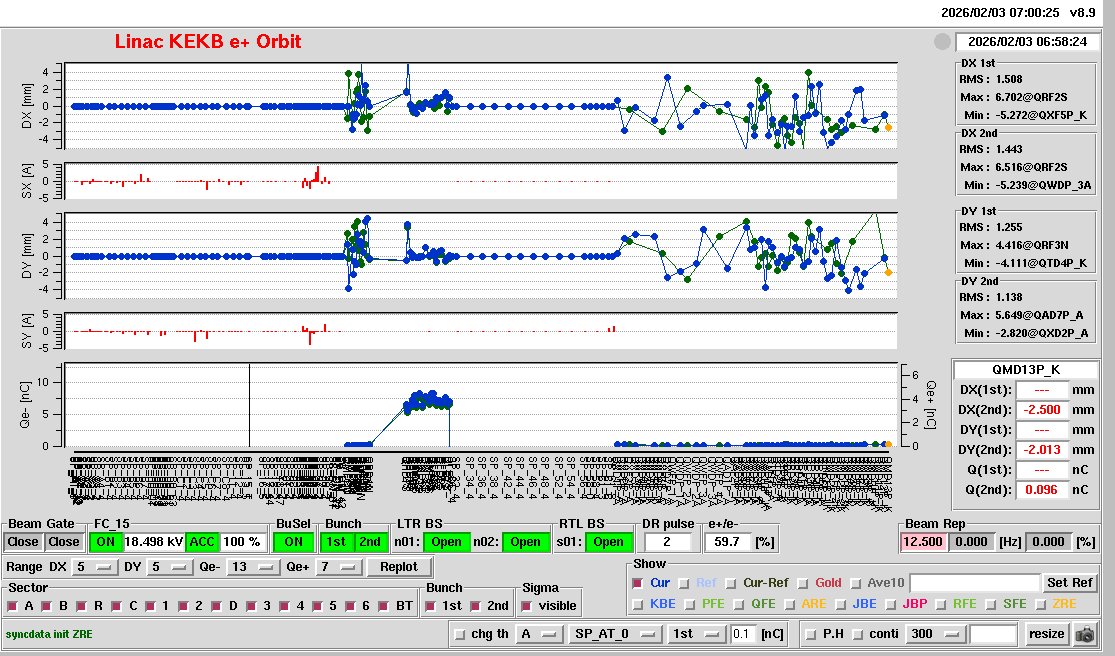Enable the Cur-Ref show checkbox
1115x656 pixels.
(x=732, y=583)
